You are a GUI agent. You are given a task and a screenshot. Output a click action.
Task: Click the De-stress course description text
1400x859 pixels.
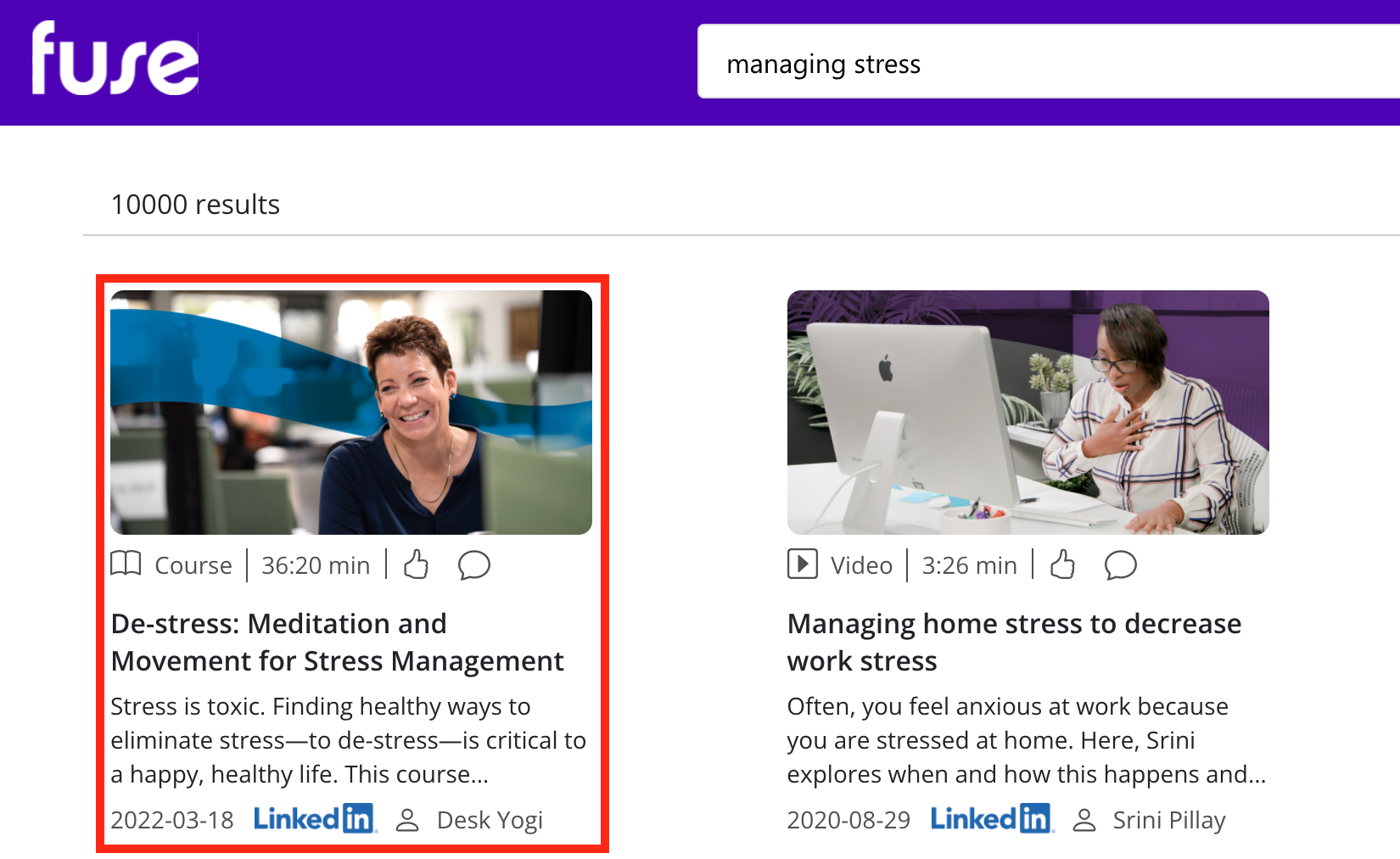click(x=348, y=740)
